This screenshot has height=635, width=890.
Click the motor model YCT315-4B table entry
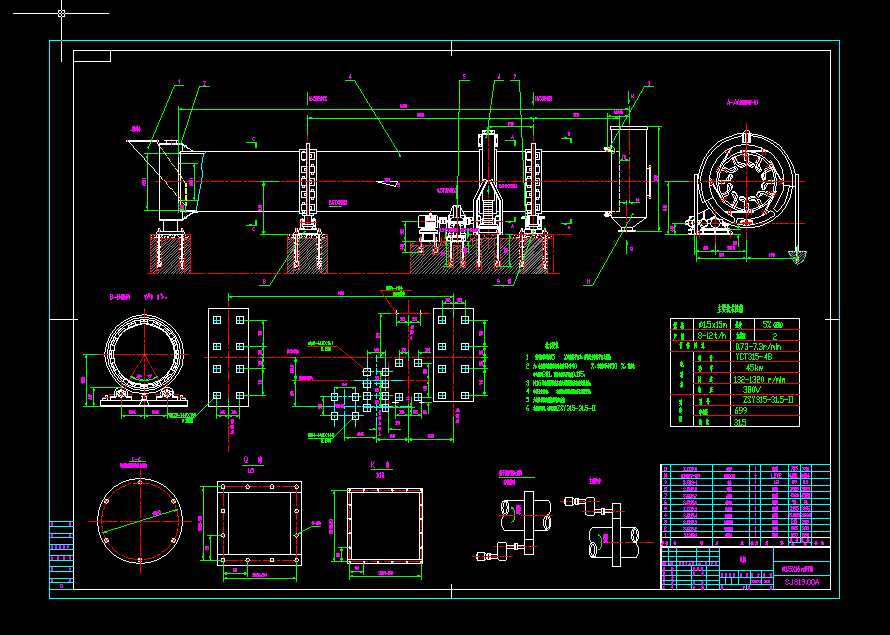(x=756, y=356)
